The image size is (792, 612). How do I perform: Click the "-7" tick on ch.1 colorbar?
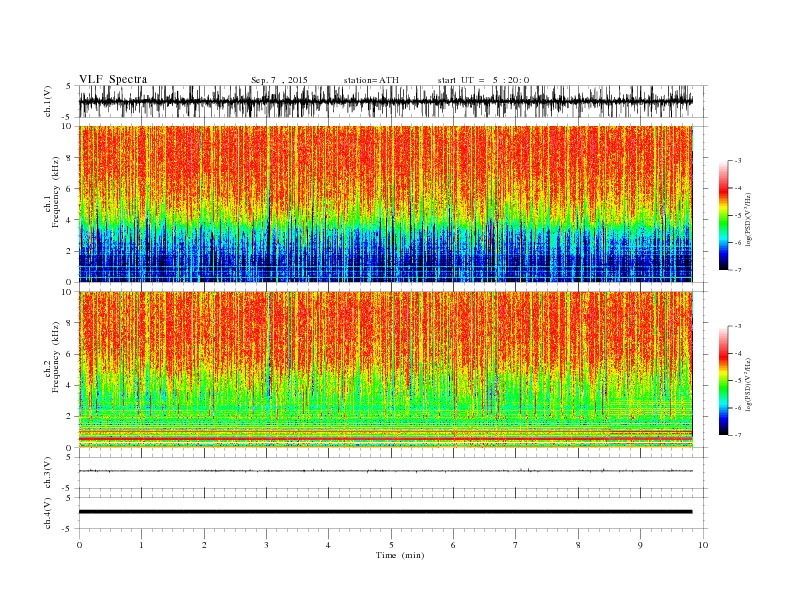click(x=738, y=270)
